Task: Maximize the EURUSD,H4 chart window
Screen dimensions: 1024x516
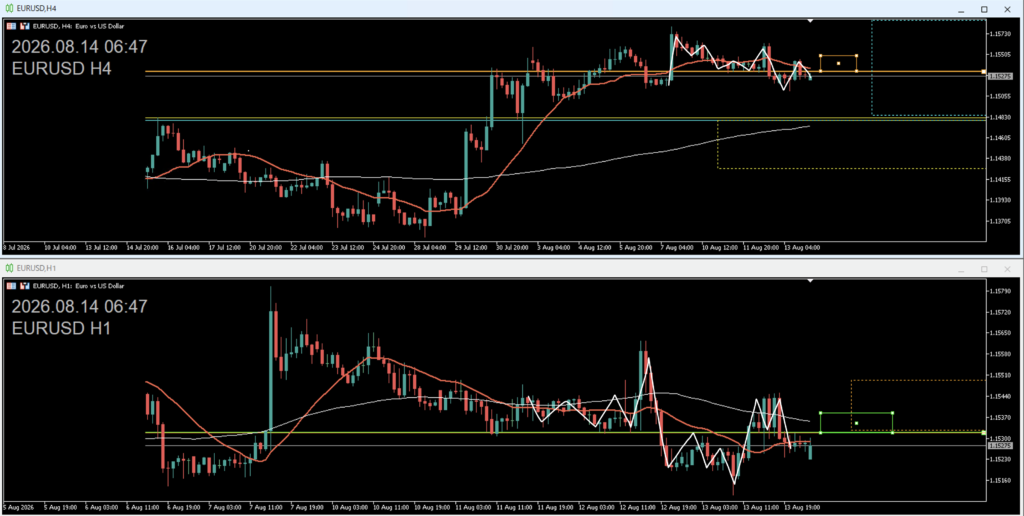Action: 984,9
